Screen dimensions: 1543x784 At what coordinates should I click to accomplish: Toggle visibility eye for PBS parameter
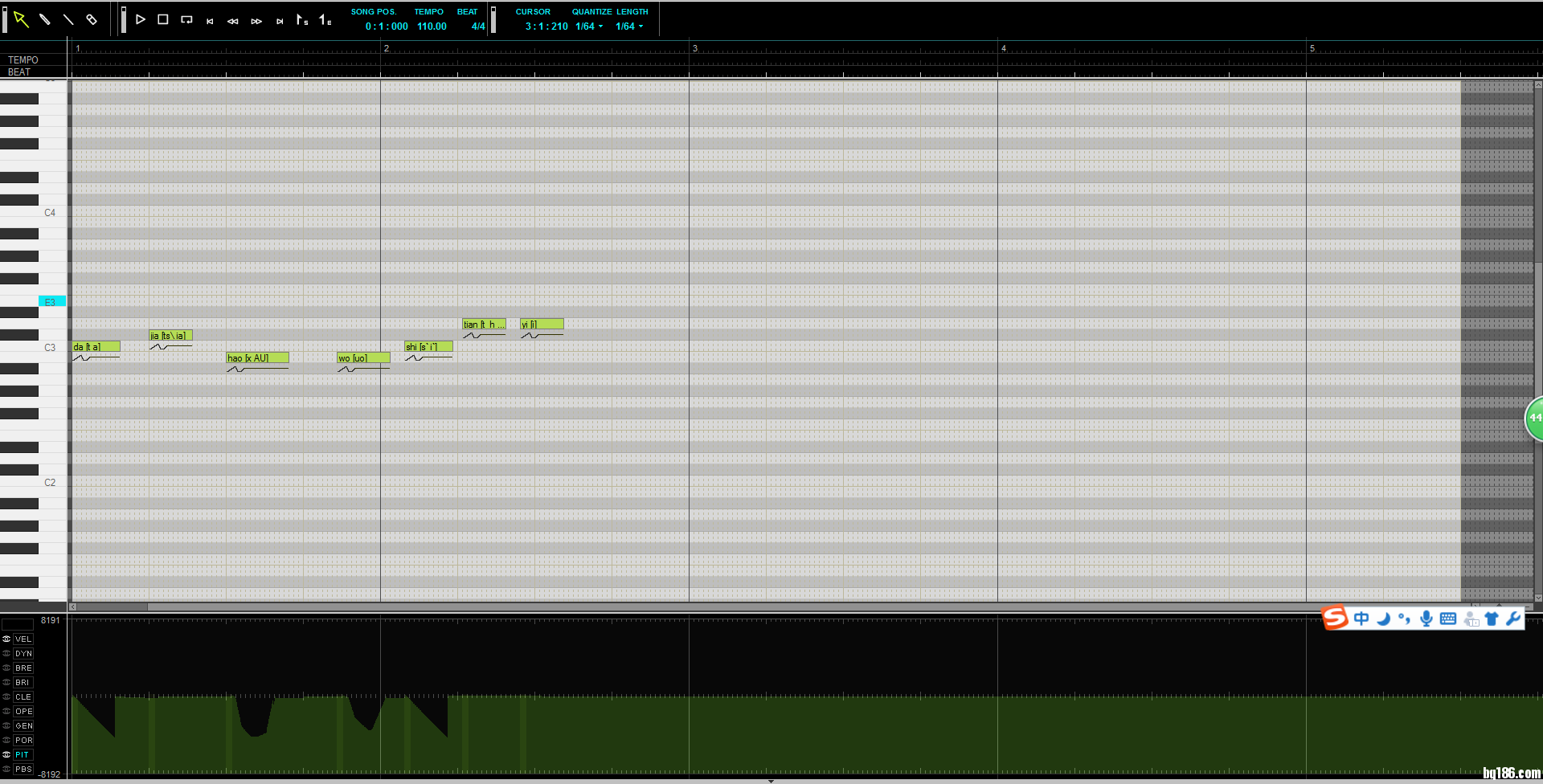click(6, 770)
